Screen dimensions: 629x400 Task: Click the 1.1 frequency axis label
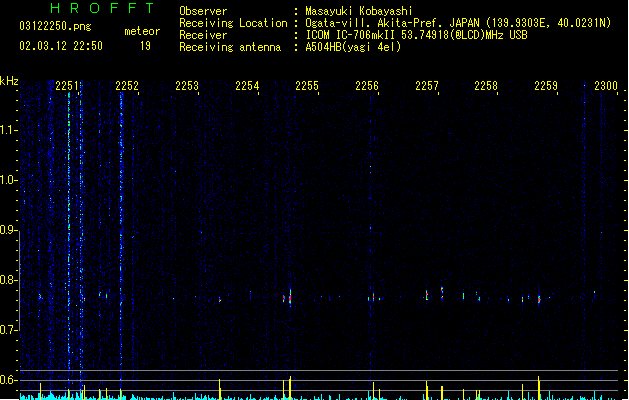(8, 130)
